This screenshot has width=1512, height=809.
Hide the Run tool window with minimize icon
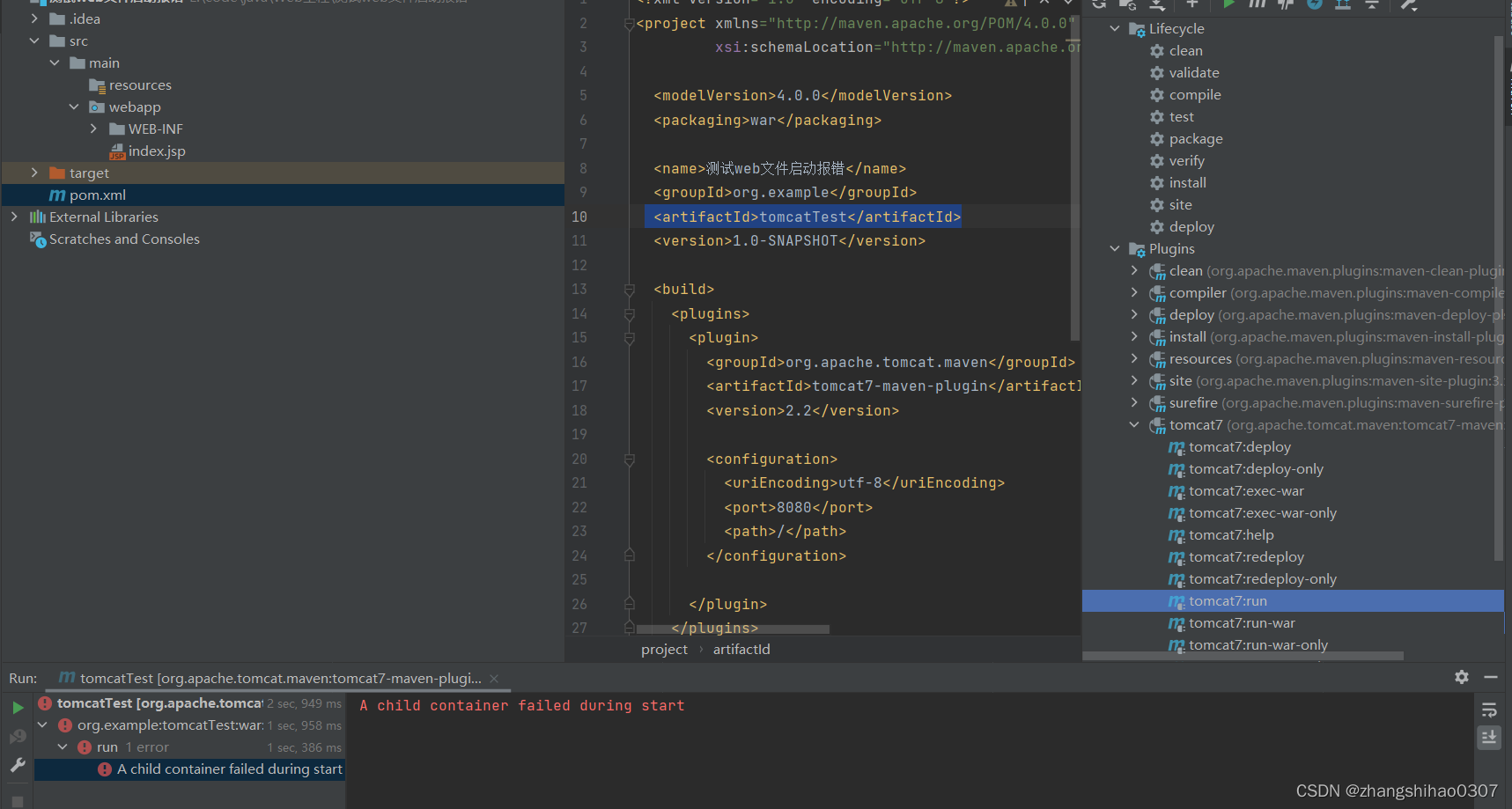pos(1491,677)
